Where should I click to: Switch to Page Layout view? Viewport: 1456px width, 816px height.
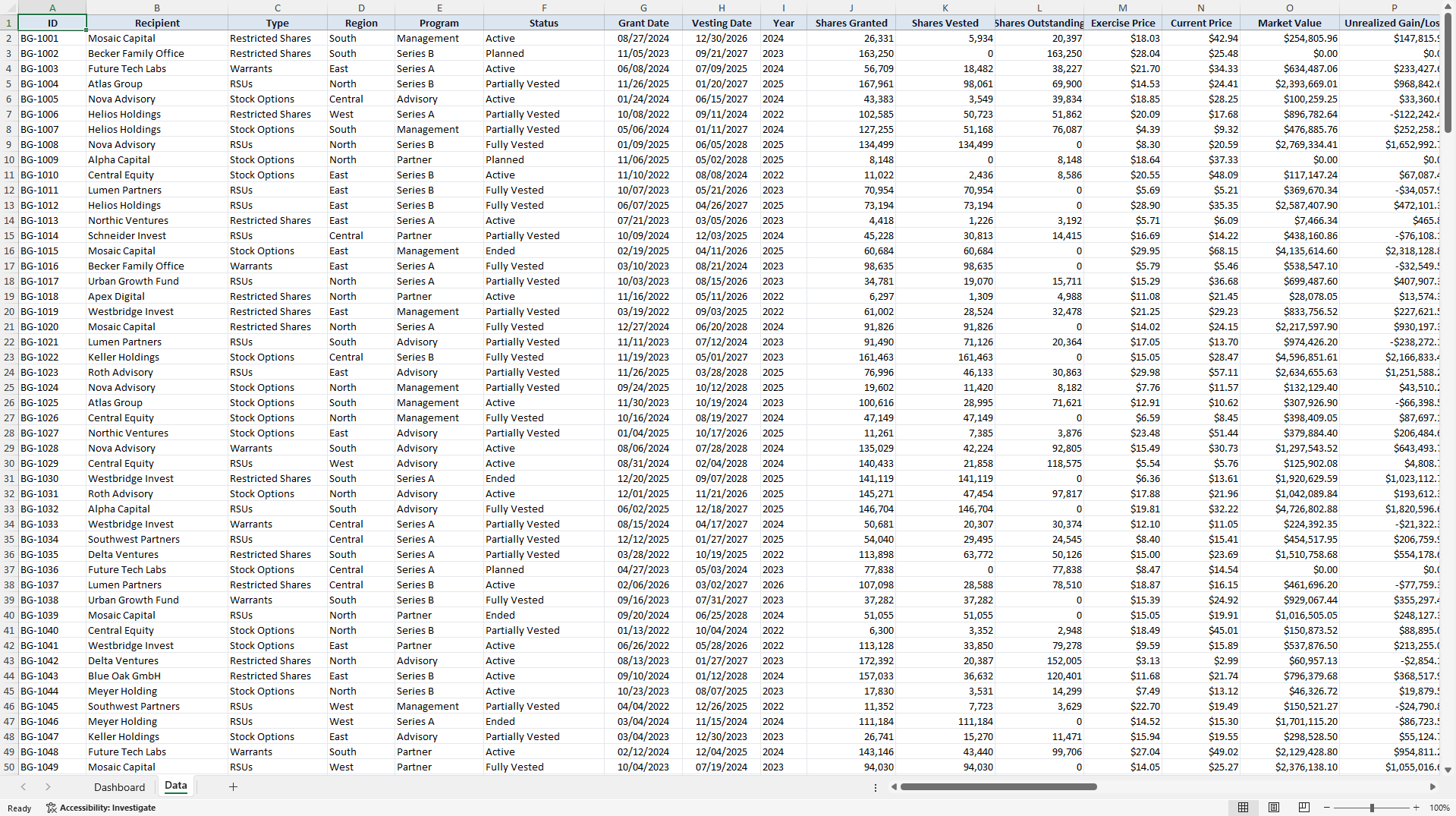click(1274, 808)
